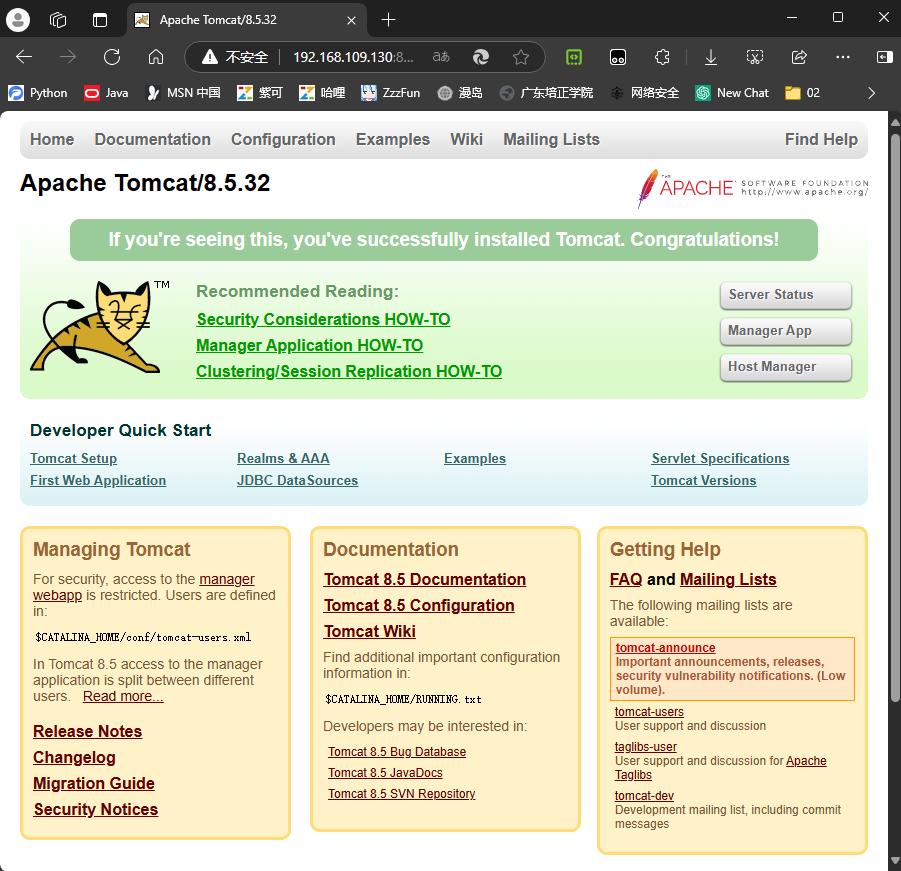Close the Apache Tomcat/8.5.32 tab

(352, 20)
